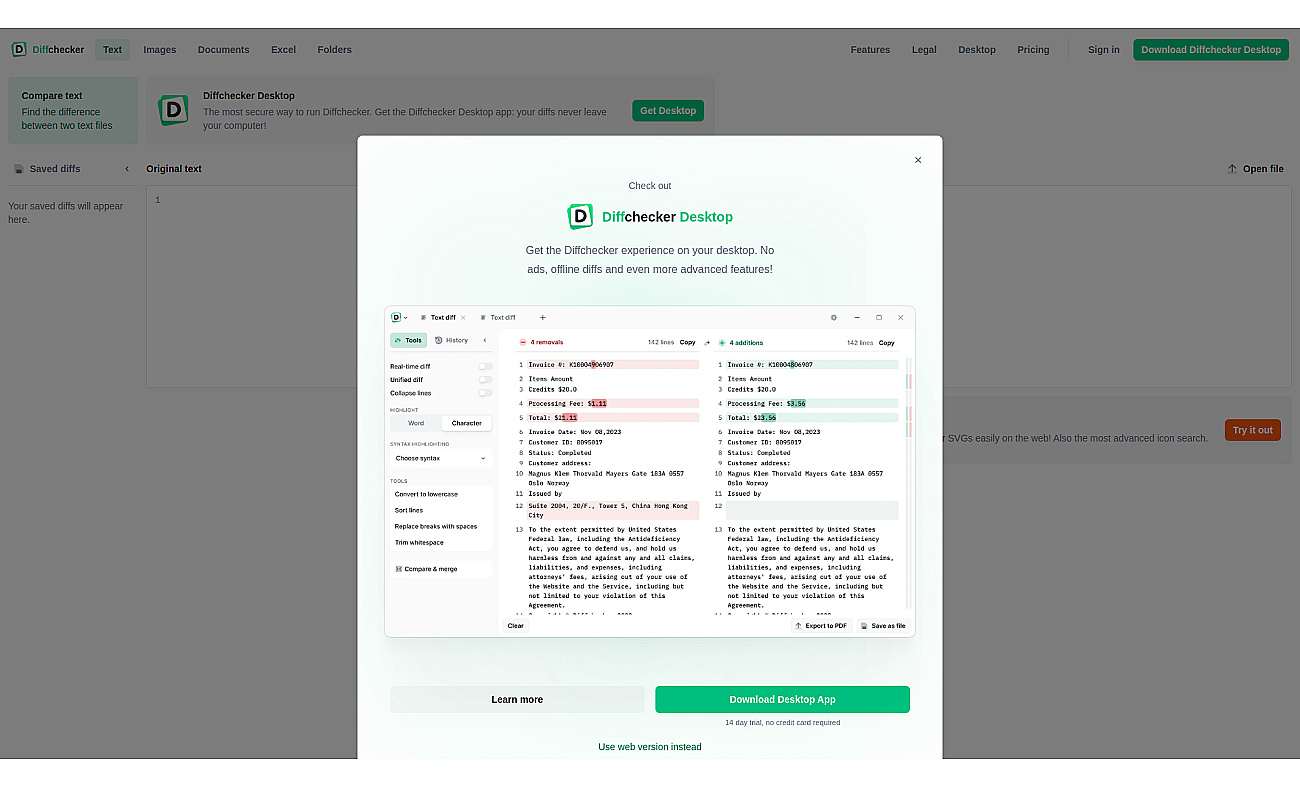Click the Try it out button

[1252, 430]
